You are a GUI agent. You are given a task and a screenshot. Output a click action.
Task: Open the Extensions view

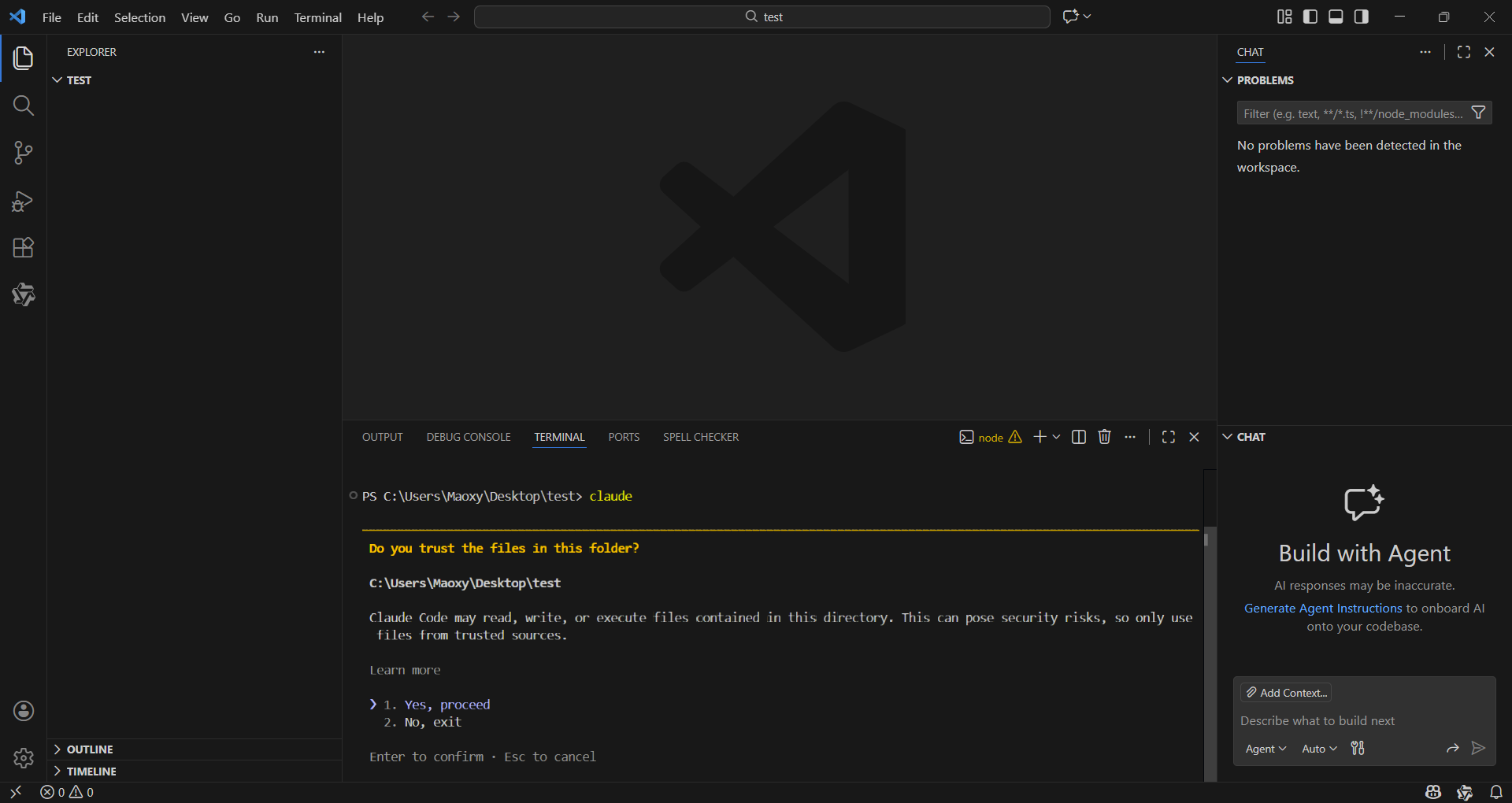coord(24,248)
